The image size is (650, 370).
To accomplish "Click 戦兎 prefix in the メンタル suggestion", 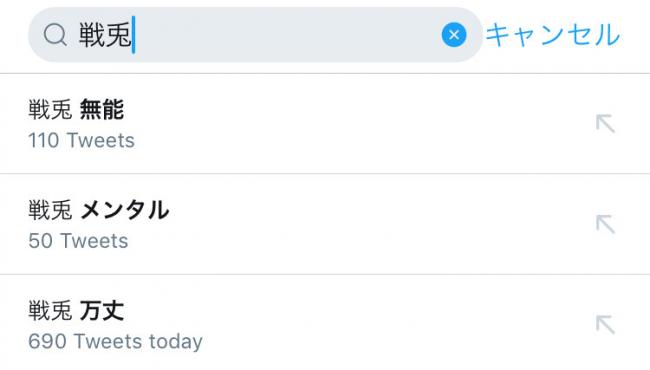I will pos(50,210).
